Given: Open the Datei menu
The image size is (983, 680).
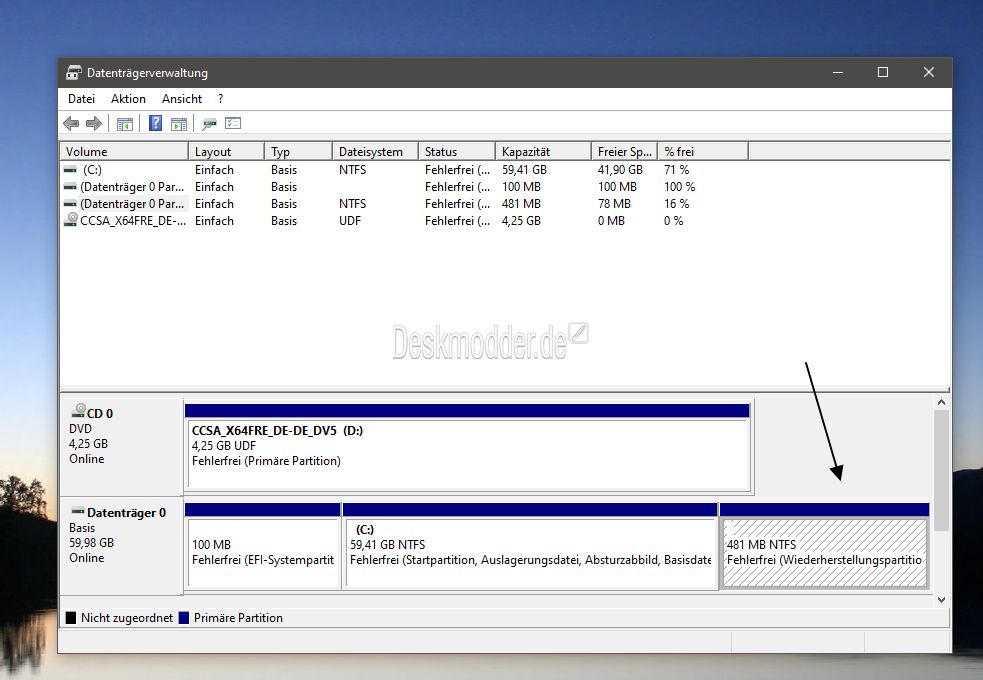Looking at the screenshot, I should pos(81,99).
